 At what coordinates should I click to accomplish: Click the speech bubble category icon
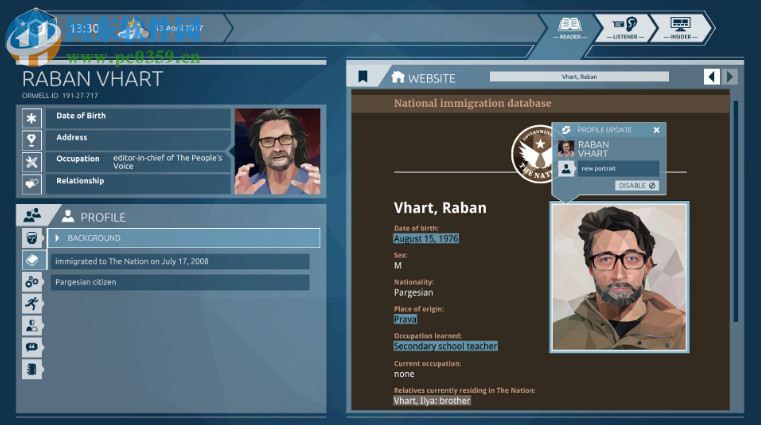pos(32,347)
